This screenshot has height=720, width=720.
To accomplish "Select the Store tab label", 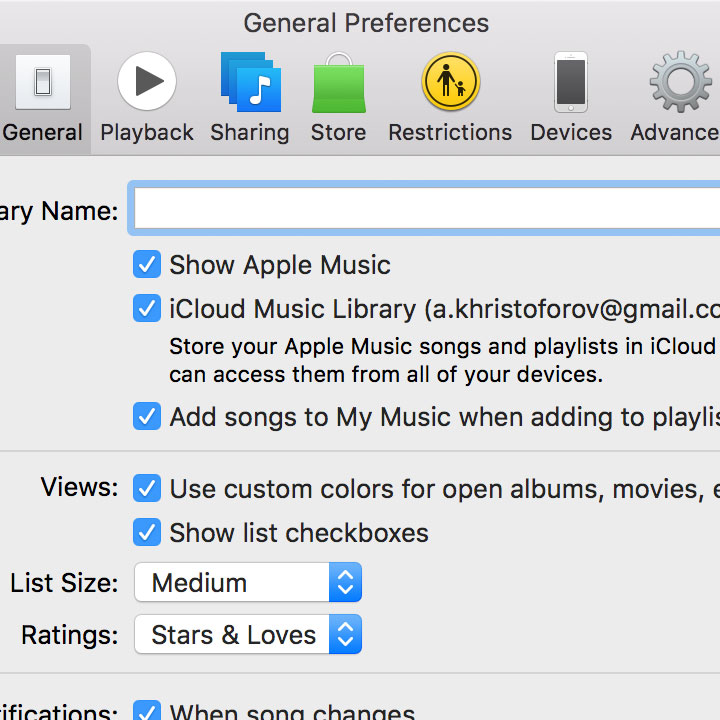I will [x=338, y=132].
